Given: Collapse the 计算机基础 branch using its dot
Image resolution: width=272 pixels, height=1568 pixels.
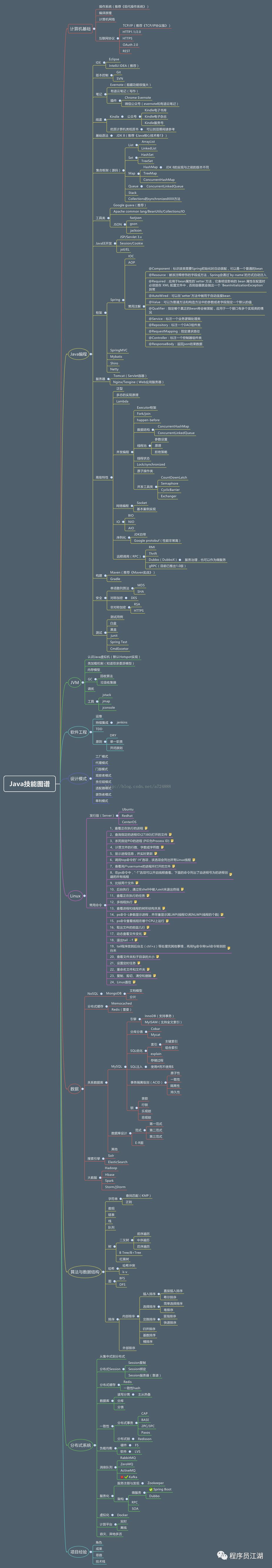Looking at the screenshot, I should tap(94, 28).
